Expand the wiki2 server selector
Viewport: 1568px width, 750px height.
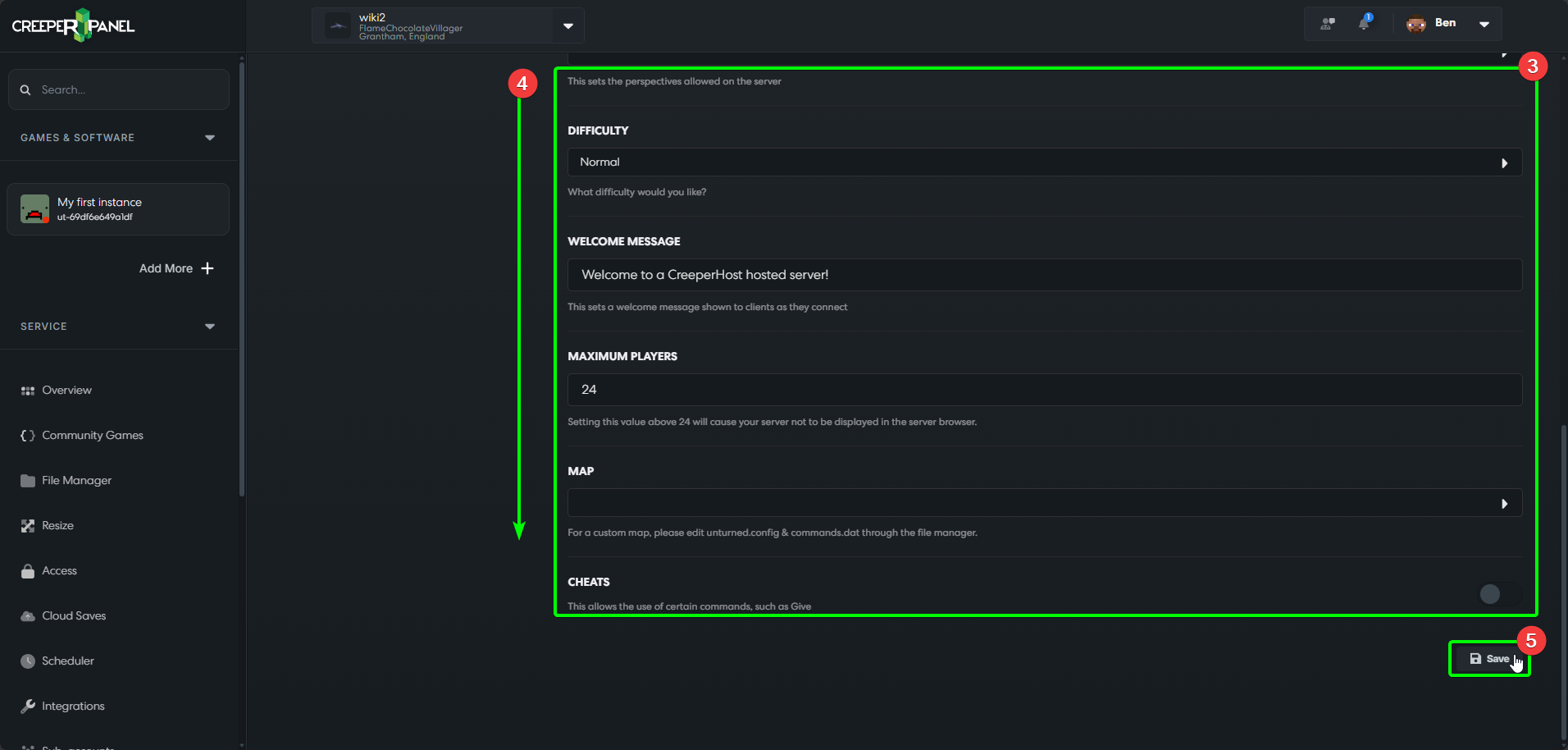[x=567, y=25]
